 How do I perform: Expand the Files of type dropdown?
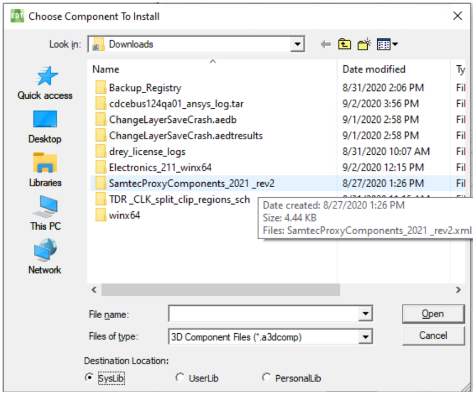[365, 337]
